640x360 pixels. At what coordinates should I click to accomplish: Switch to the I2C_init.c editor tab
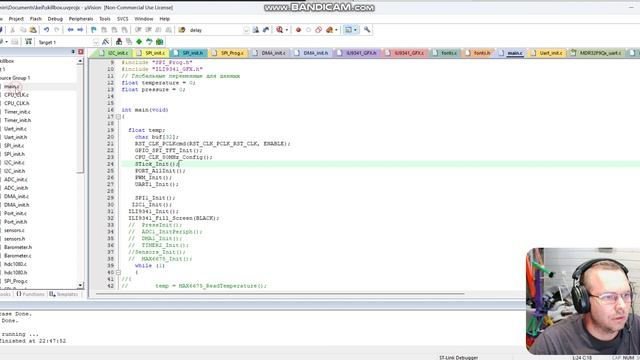tap(114, 53)
